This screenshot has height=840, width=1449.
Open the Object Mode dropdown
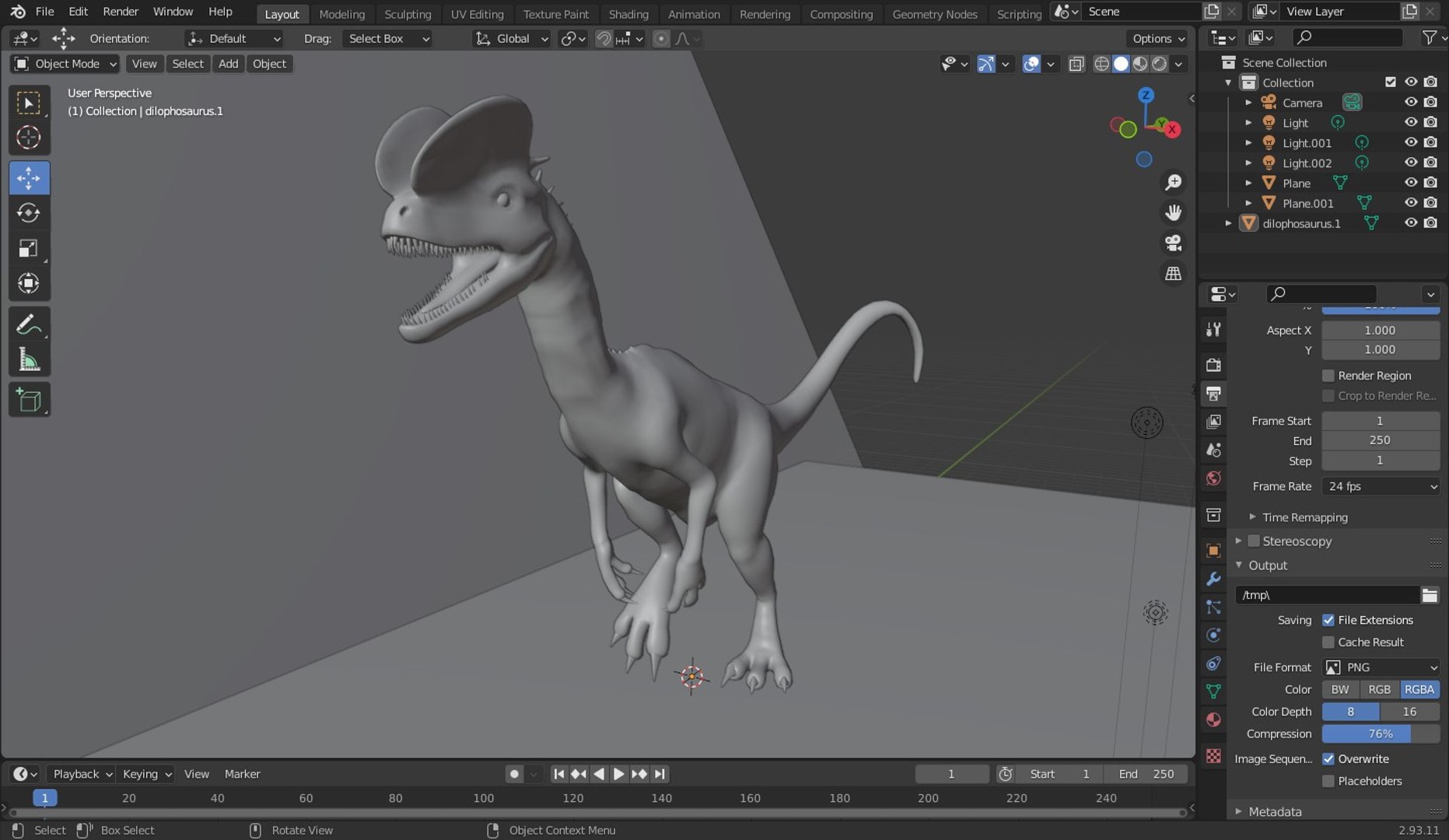[65, 64]
